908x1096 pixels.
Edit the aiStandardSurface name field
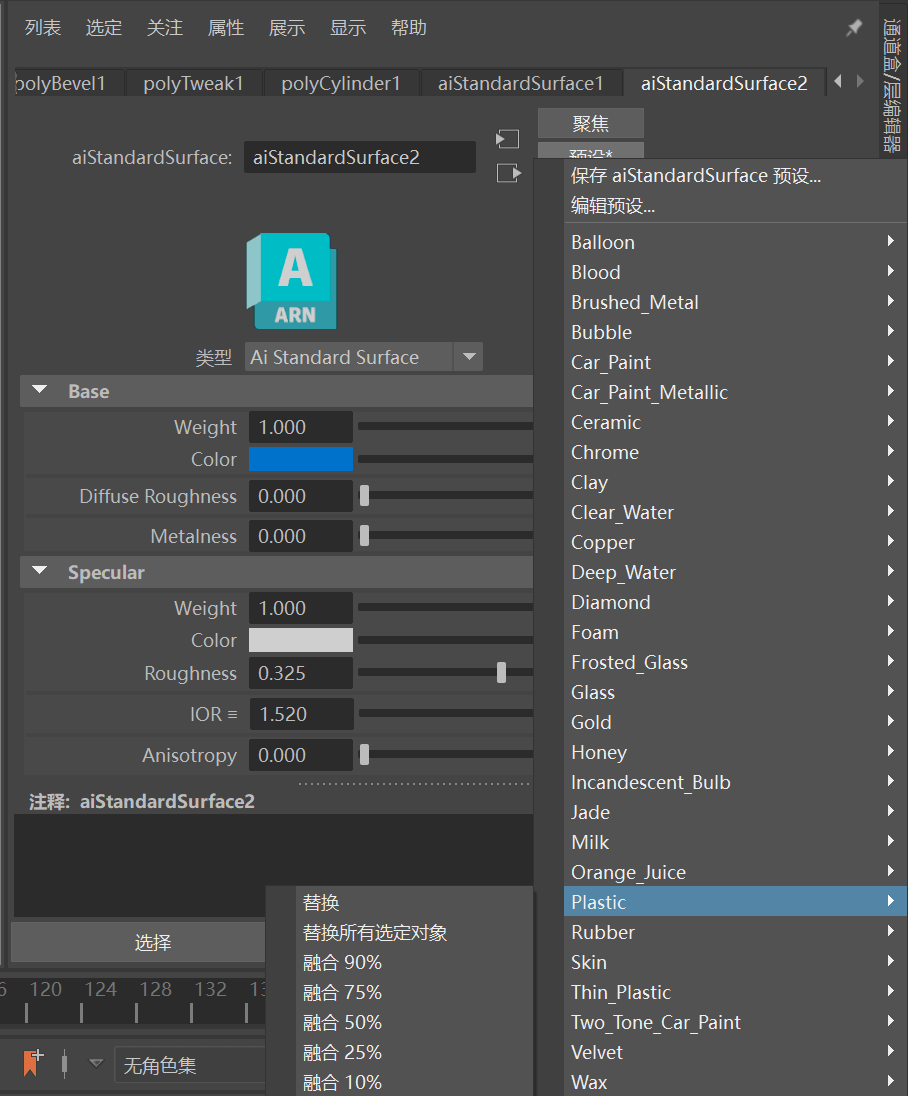(x=359, y=157)
